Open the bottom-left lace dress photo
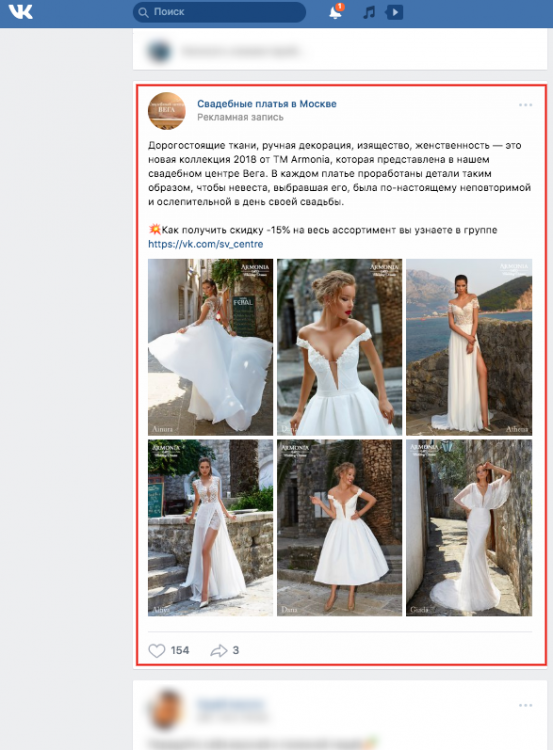 (210, 528)
